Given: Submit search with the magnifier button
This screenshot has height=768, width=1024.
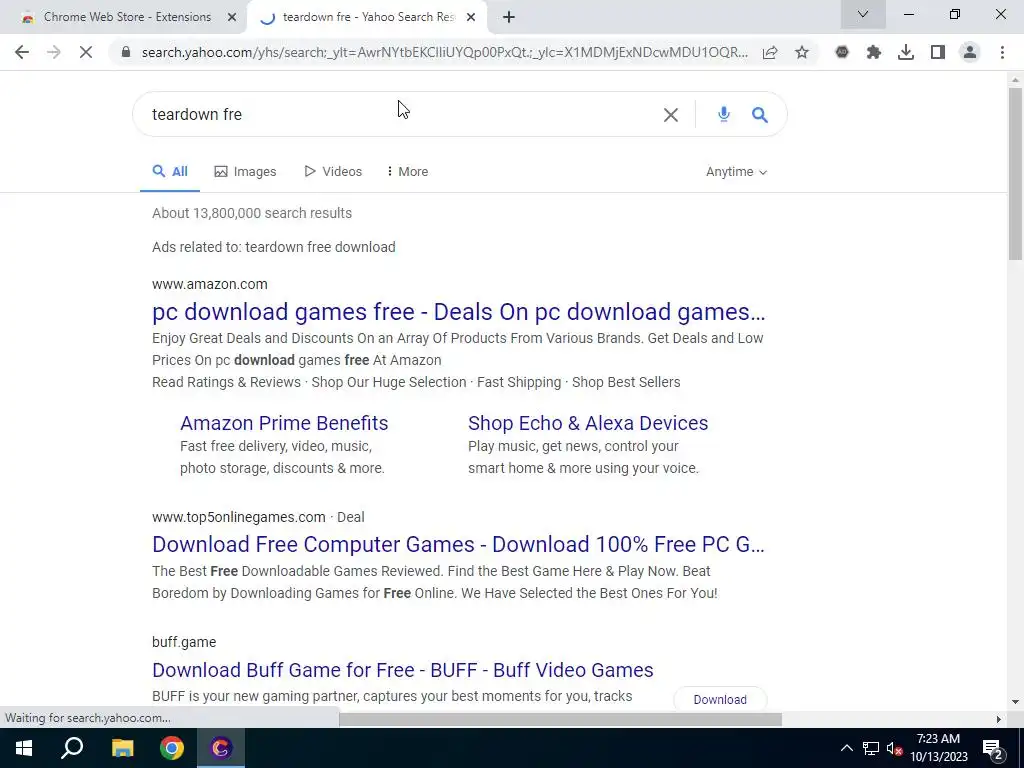Looking at the screenshot, I should tap(760, 115).
